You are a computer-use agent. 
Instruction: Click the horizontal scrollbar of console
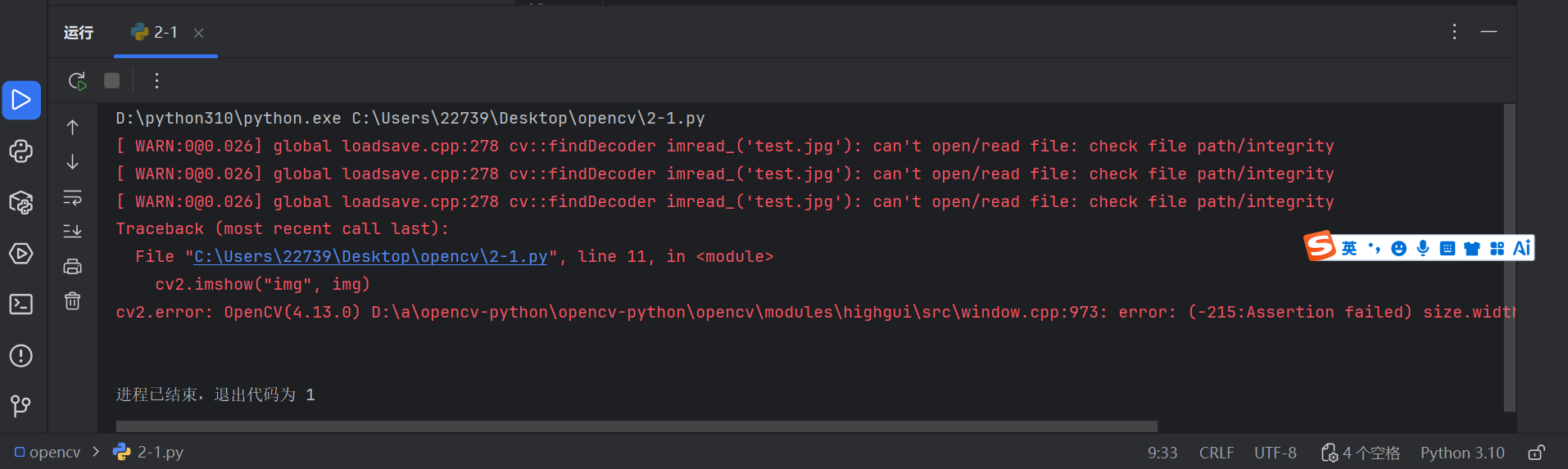(636, 426)
